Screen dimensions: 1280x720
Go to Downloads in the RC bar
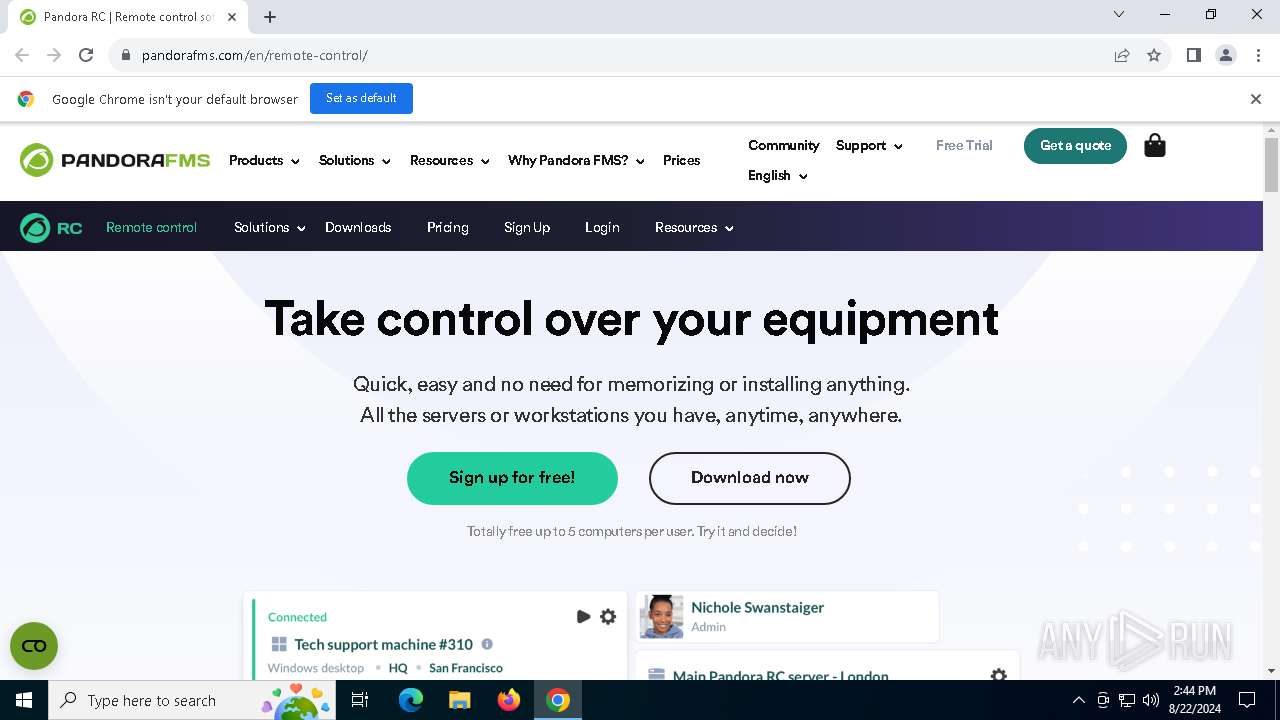click(358, 228)
